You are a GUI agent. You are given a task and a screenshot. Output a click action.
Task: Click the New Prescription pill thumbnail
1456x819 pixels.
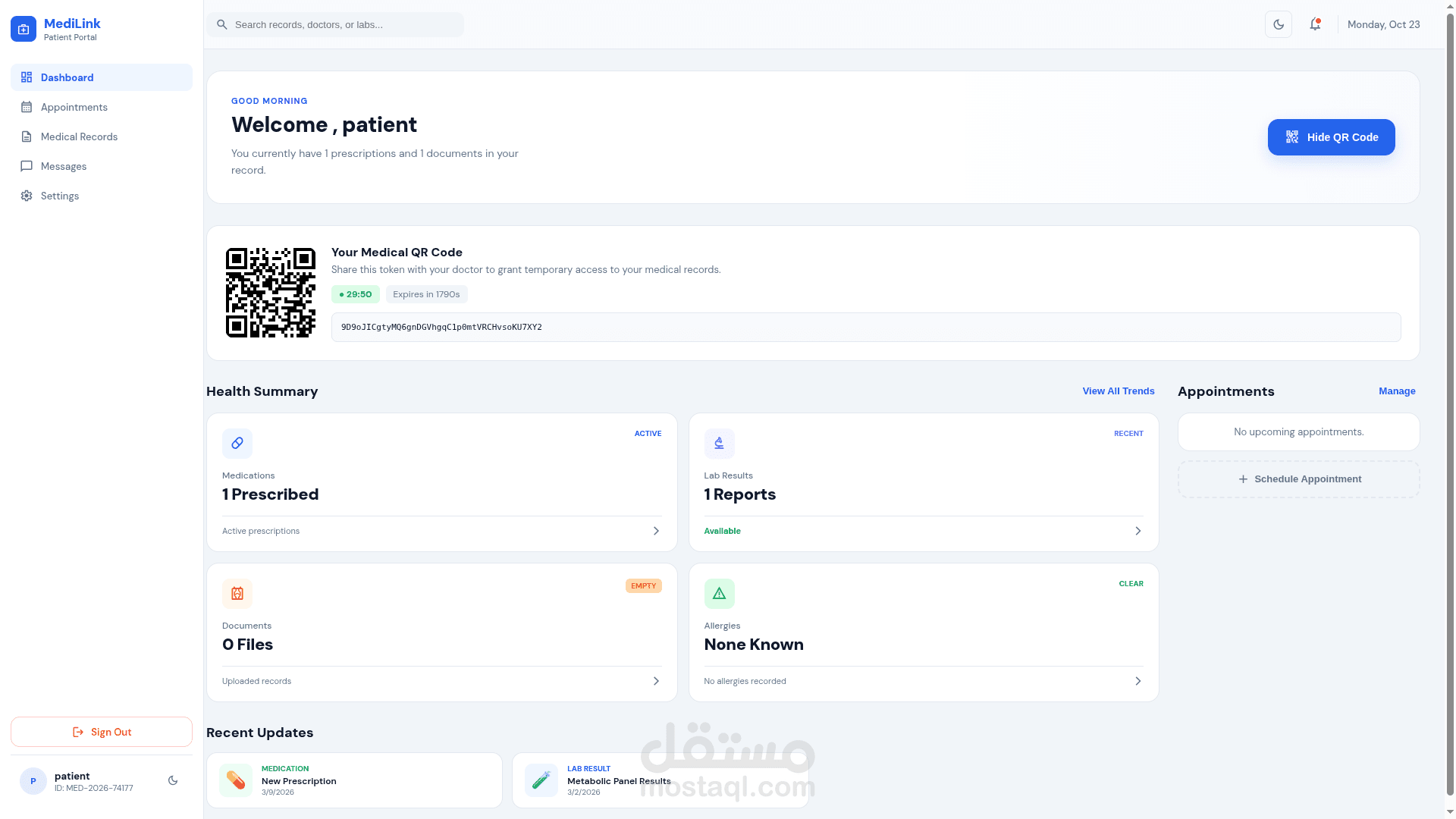(236, 780)
